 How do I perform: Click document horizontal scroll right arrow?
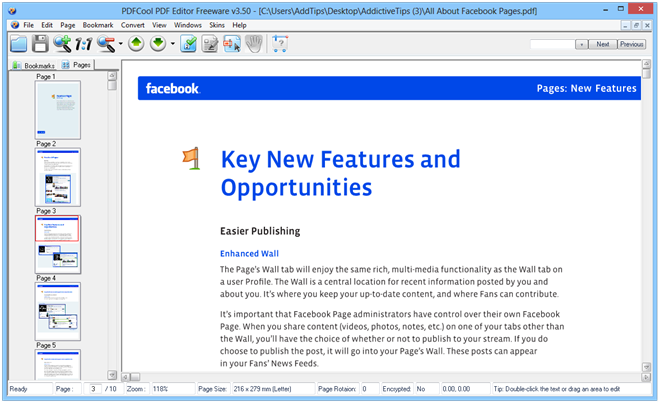click(x=646, y=377)
